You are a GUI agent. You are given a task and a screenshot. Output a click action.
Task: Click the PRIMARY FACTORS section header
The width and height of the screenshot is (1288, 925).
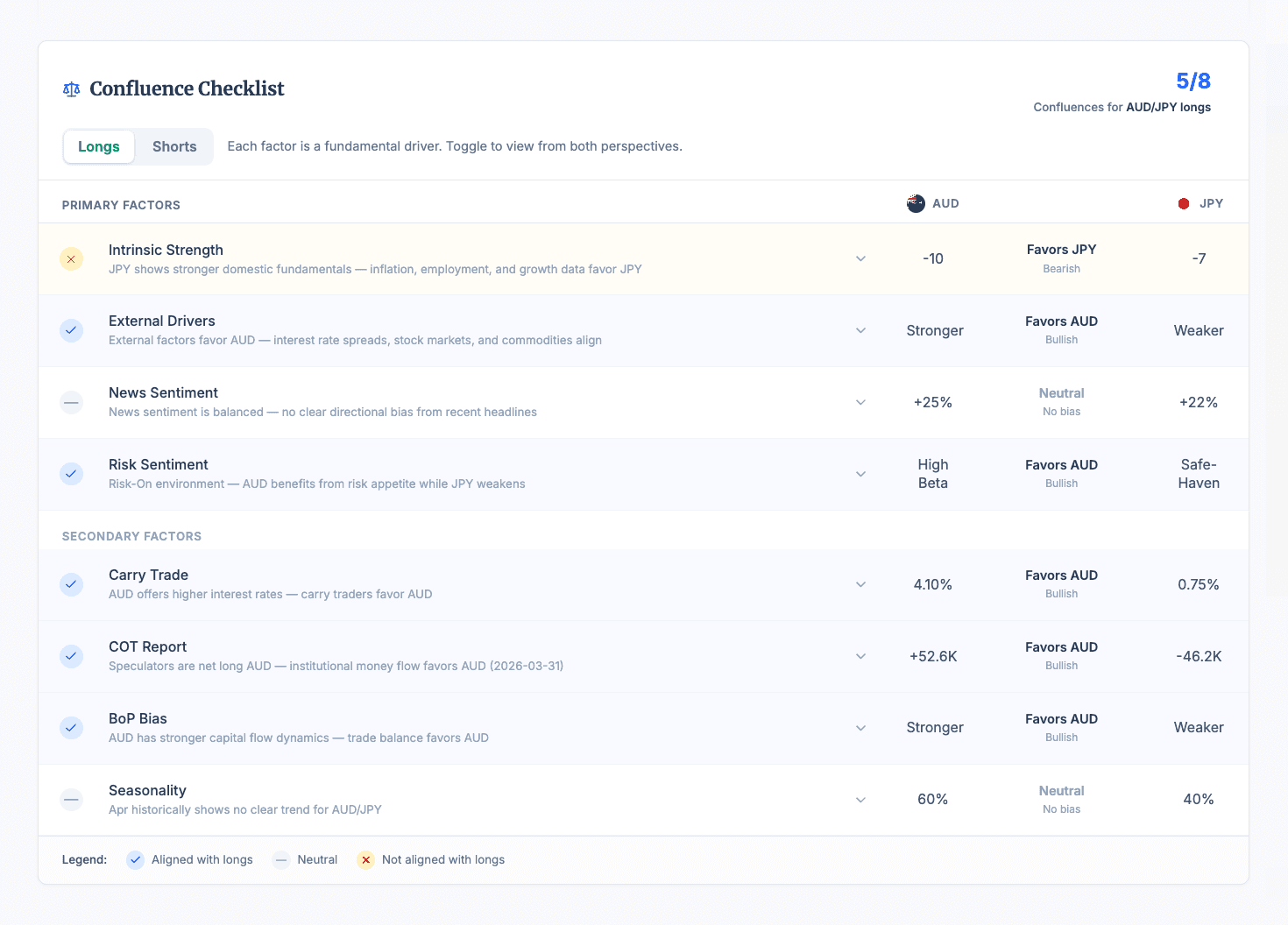coord(121,204)
